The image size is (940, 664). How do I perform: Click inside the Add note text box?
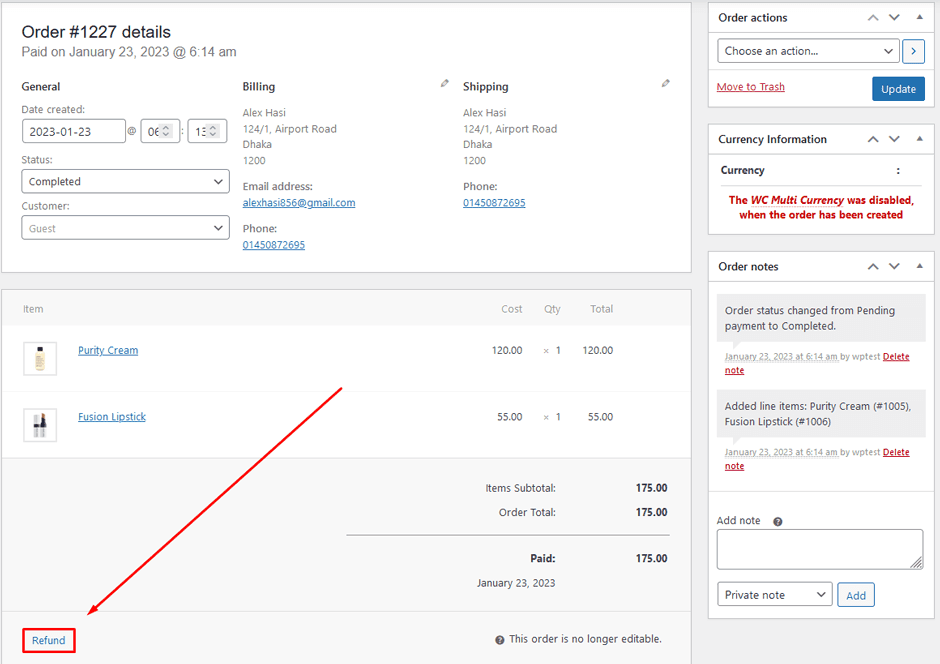[x=819, y=548]
